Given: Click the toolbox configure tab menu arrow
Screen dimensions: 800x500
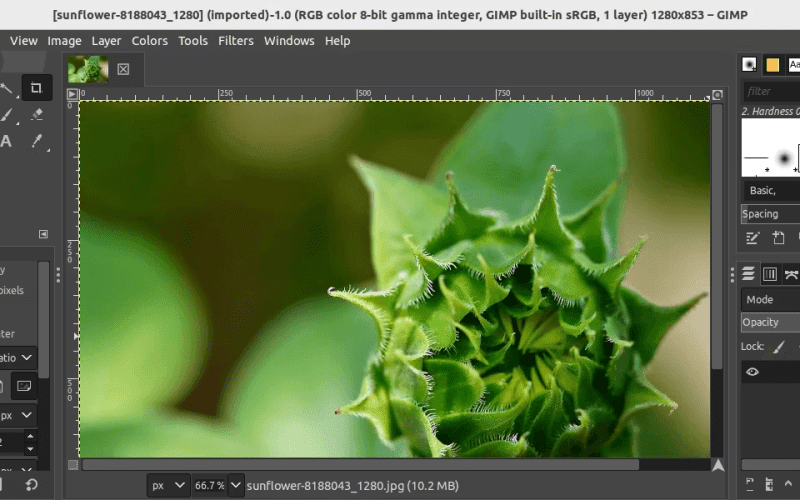Looking at the screenshot, I should click(x=43, y=234).
